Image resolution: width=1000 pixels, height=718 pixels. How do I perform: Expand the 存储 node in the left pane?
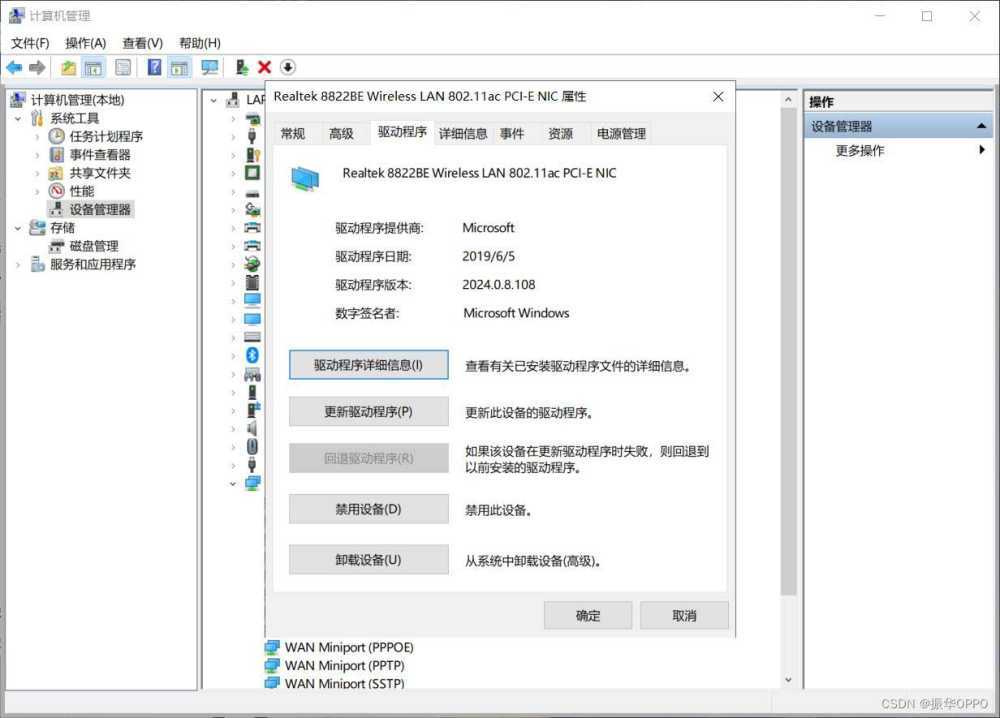pyautogui.click(x=17, y=227)
